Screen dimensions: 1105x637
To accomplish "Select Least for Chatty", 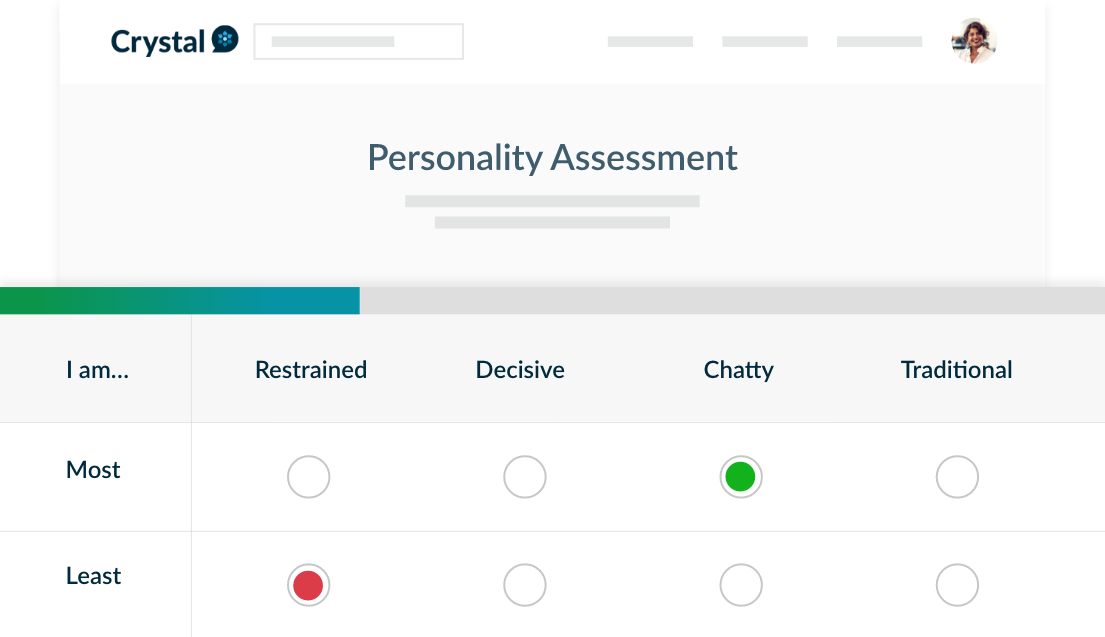I will (x=741, y=585).
